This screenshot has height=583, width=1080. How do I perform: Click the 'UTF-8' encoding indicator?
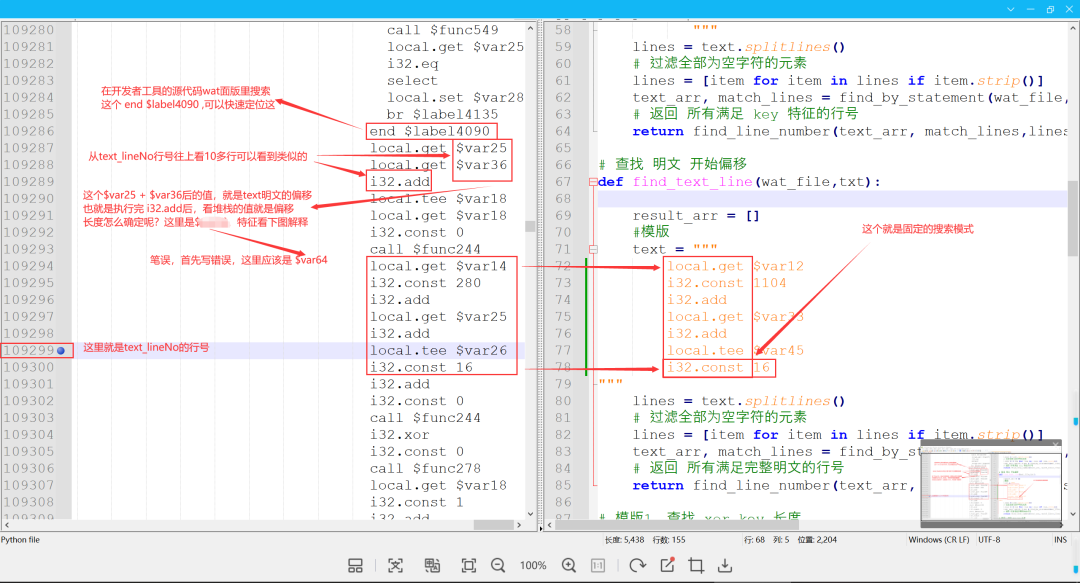pos(989,540)
